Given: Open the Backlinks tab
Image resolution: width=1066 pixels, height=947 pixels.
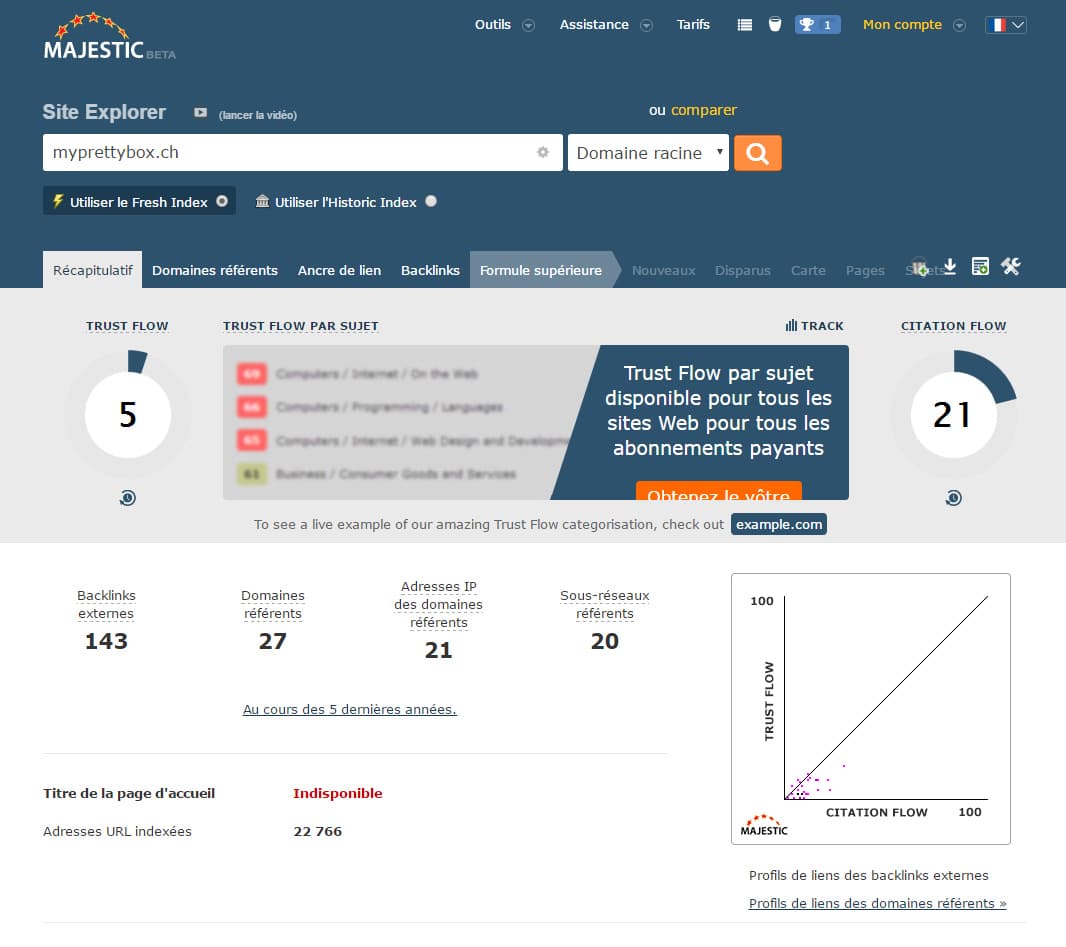Looking at the screenshot, I should [x=430, y=270].
